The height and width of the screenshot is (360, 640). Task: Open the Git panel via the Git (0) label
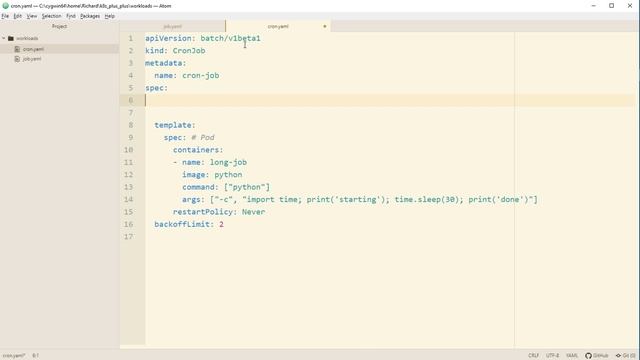click(629, 356)
